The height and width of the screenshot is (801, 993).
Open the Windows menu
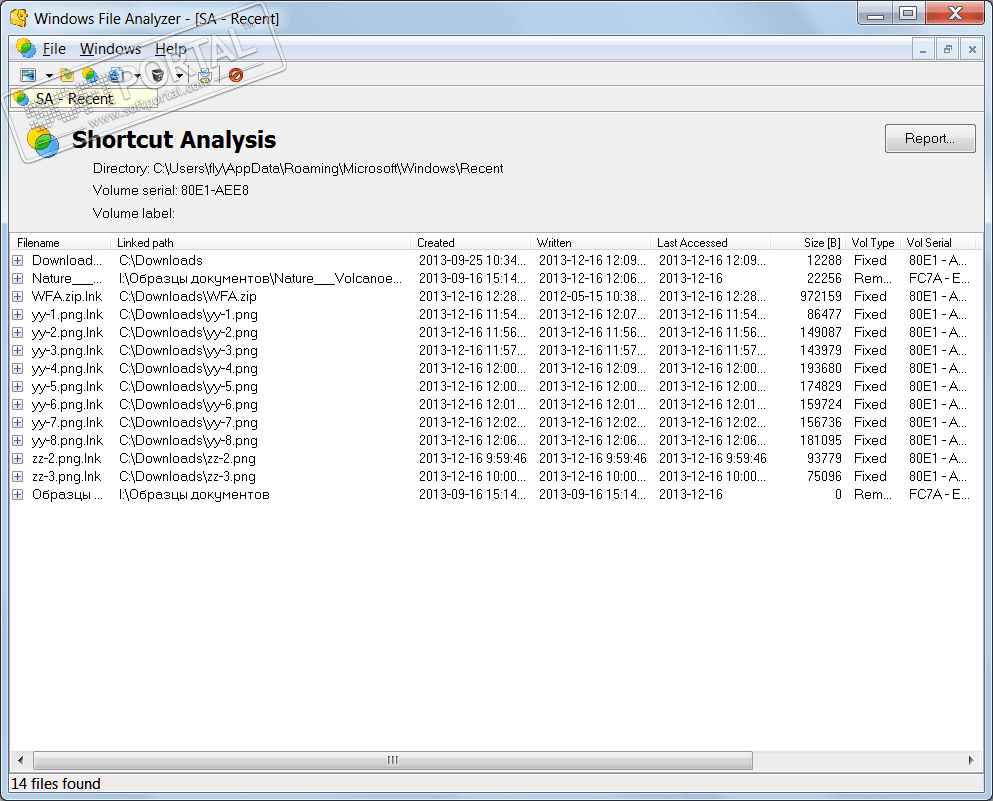pyautogui.click(x=110, y=49)
